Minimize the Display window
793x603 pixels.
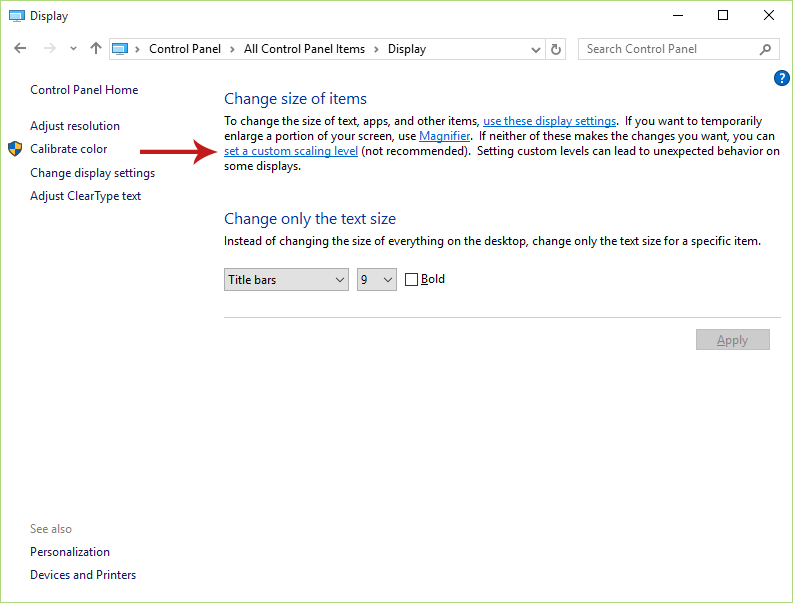tap(678, 15)
